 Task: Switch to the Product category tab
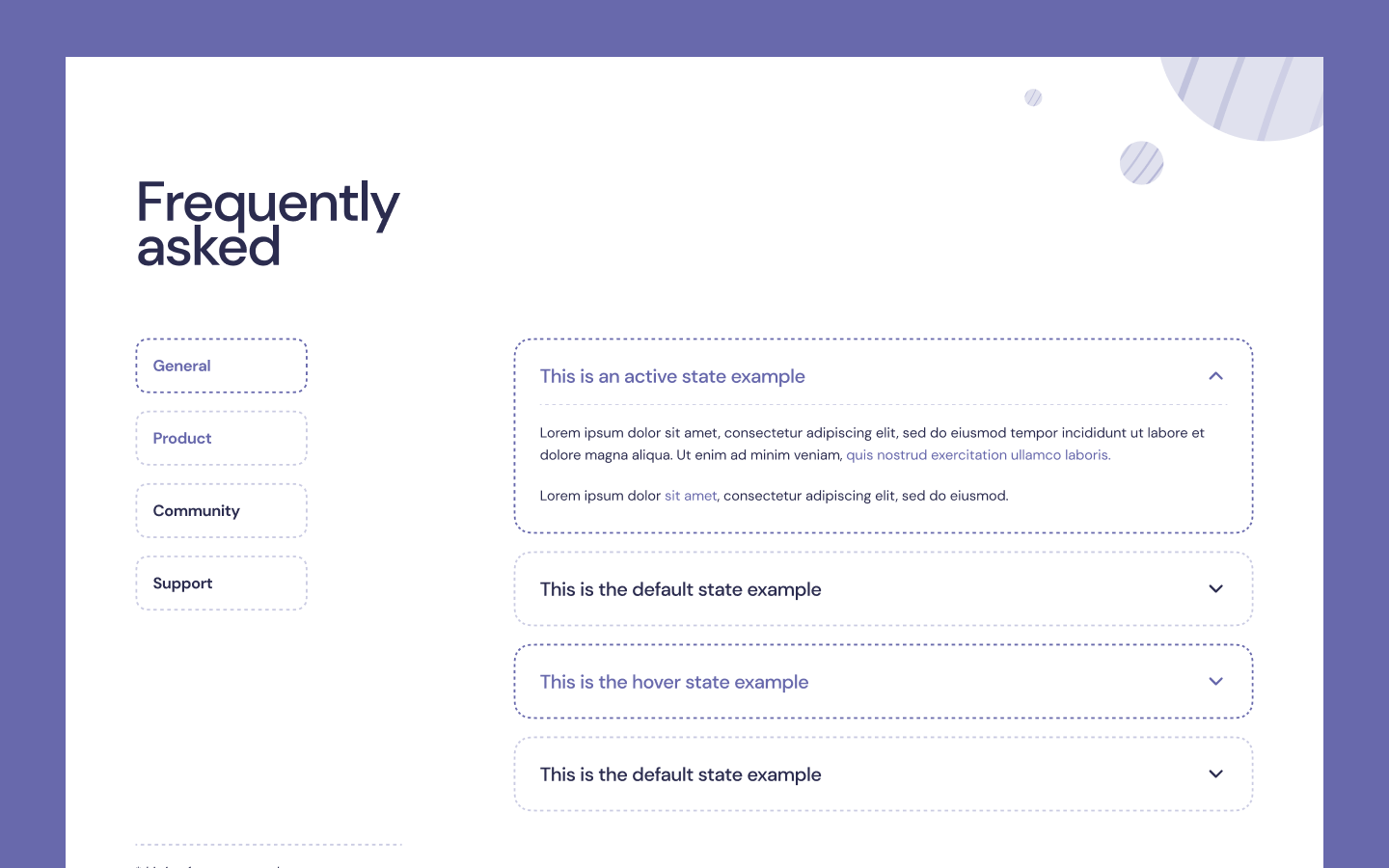(221, 439)
